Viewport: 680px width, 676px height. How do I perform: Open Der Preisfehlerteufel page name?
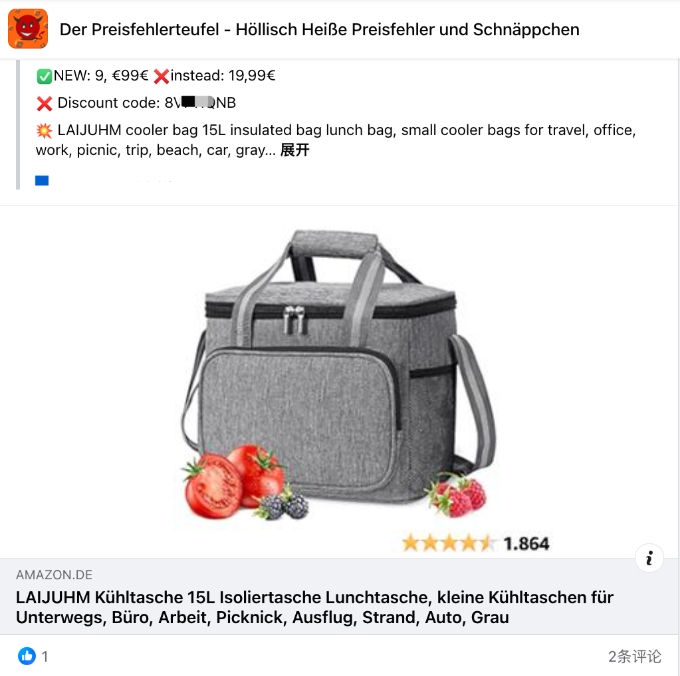319,29
